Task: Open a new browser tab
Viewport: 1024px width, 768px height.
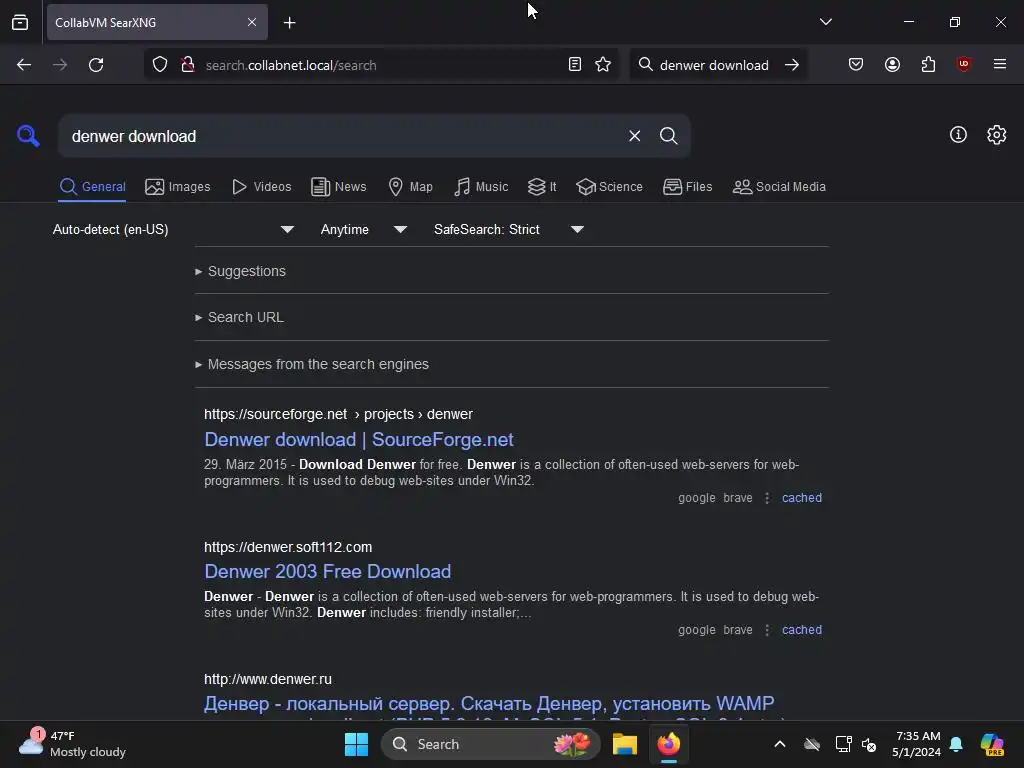Action: (289, 23)
